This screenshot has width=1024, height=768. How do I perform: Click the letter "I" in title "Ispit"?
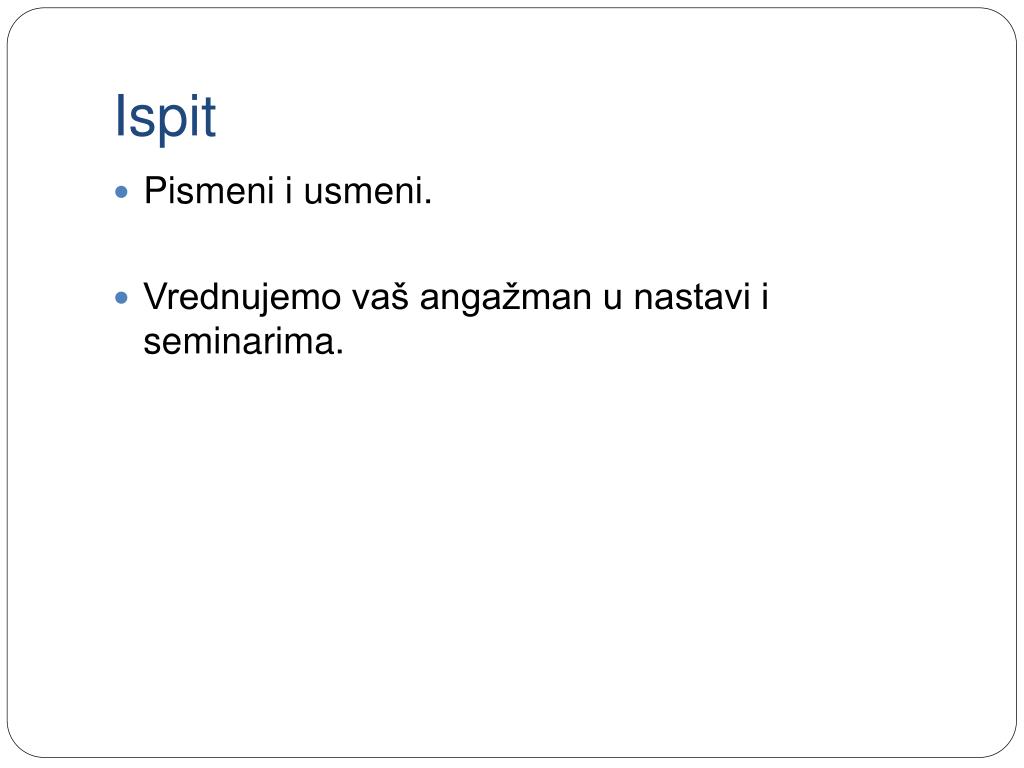[120, 116]
